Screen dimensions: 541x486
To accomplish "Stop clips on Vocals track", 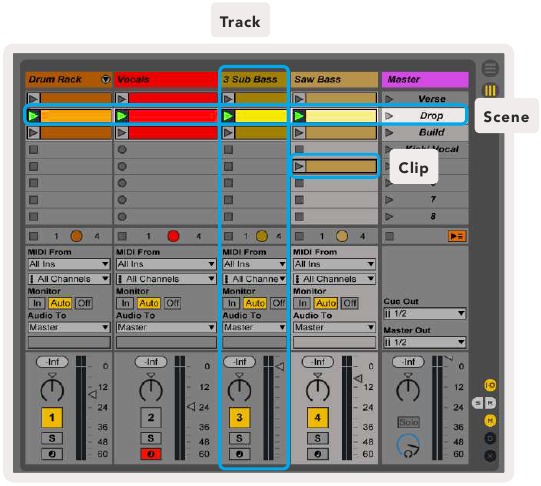I will point(122,236).
